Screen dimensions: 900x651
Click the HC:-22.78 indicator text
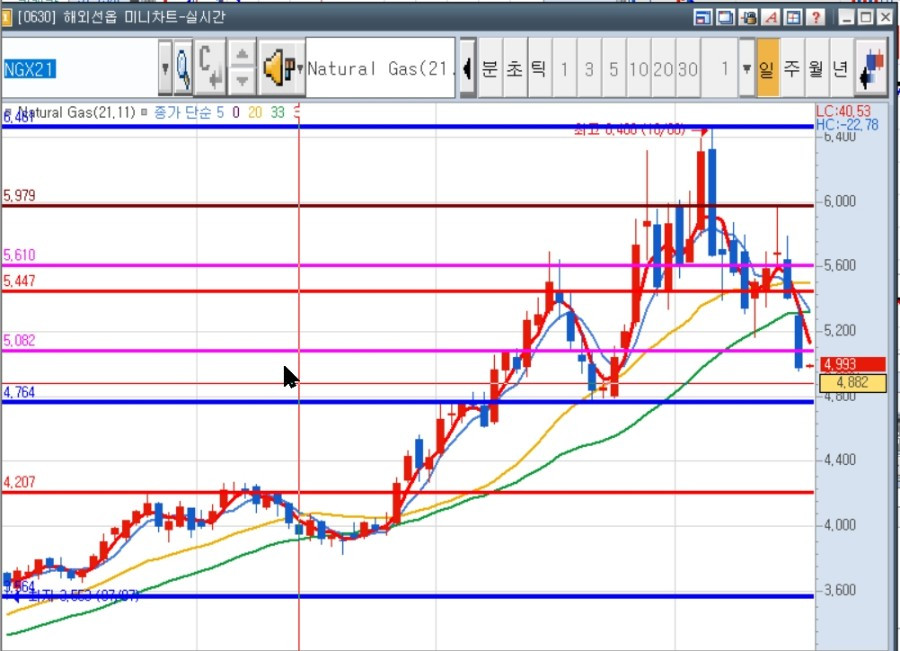coord(847,125)
